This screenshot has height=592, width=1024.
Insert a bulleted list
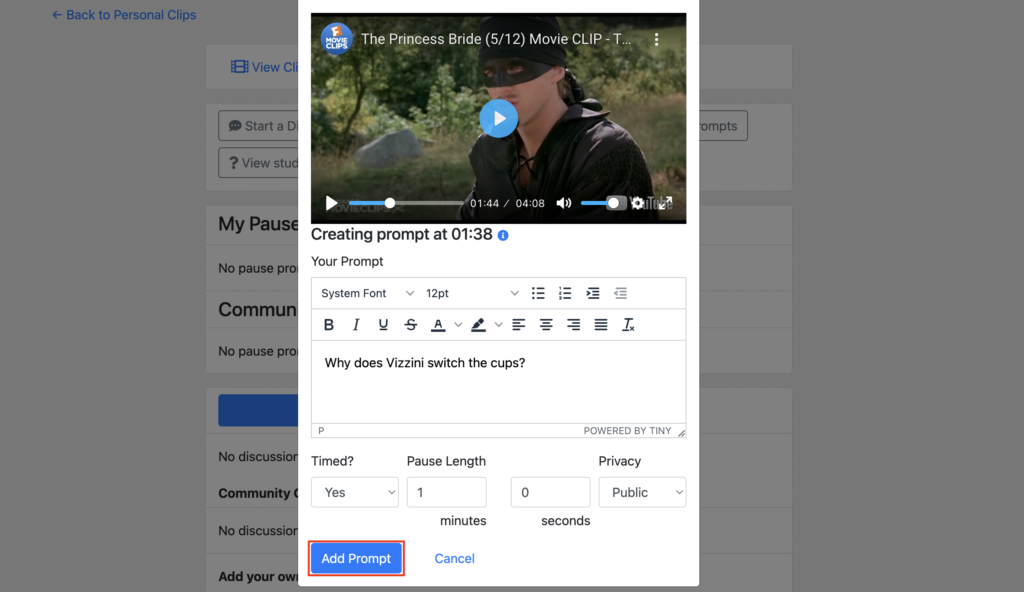point(538,293)
